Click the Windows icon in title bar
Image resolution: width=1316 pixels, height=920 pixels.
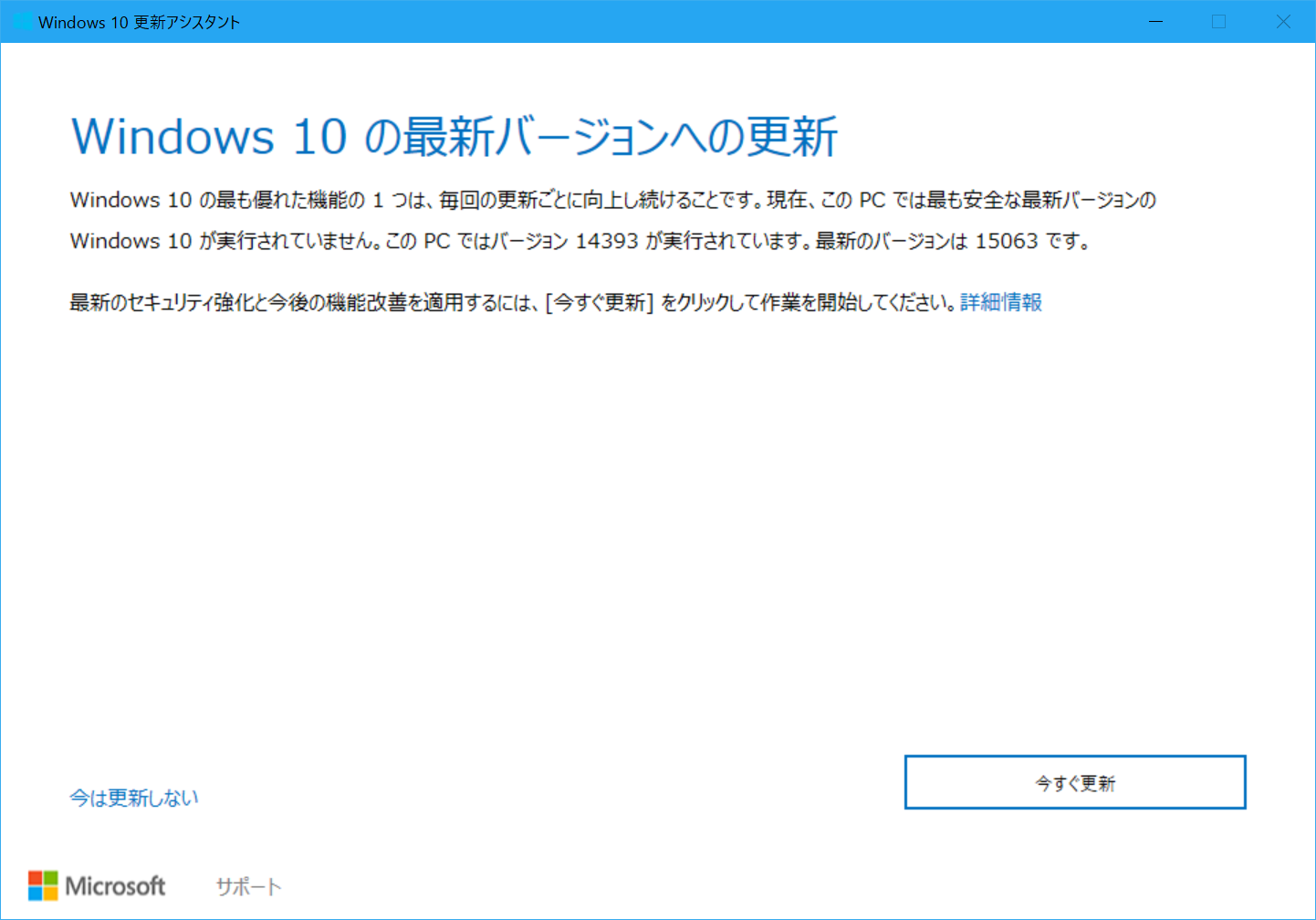pyautogui.click(x=22, y=22)
